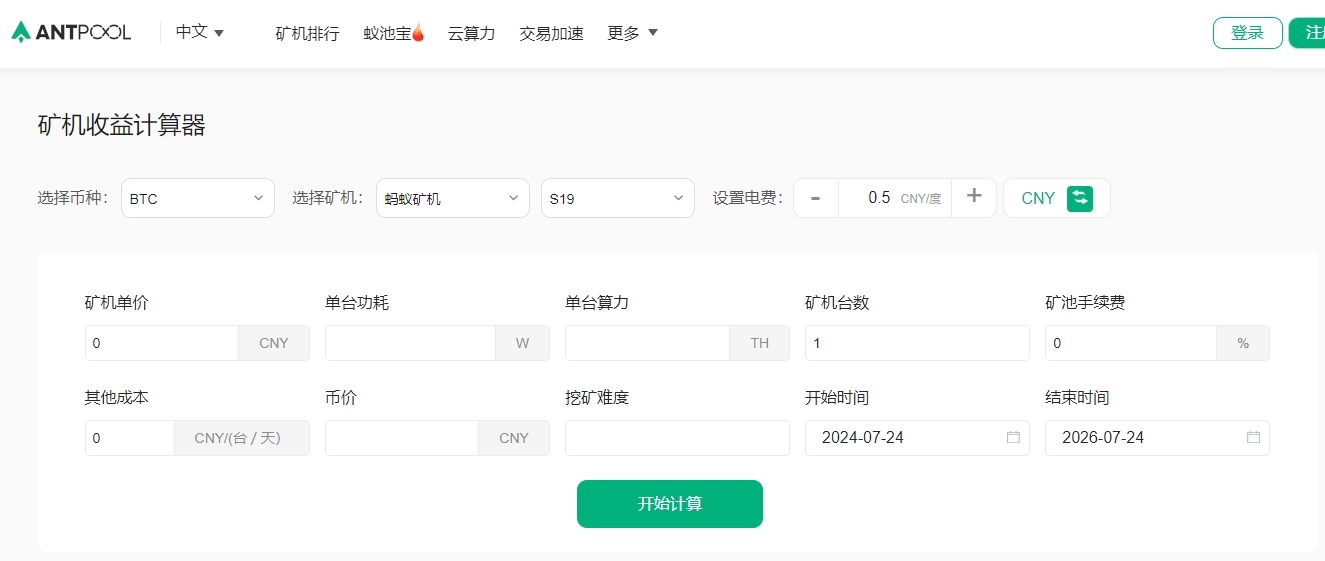Click the plus electricity fee button
The image size is (1325, 561).
click(x=973, y=197)
